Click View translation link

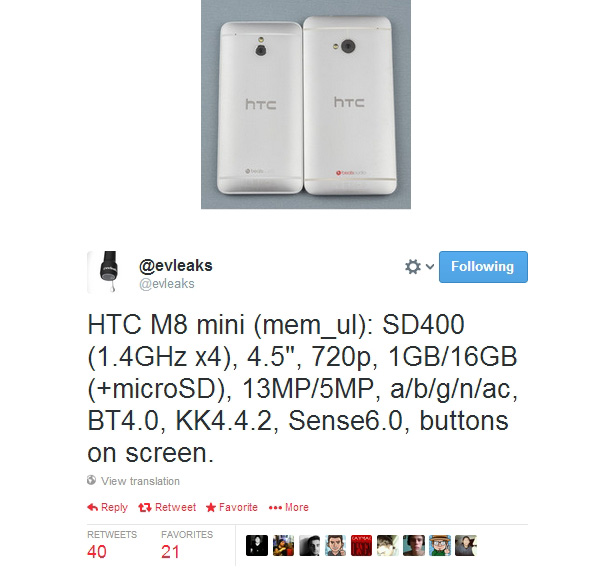pyautogui.click(x=140, y=481)
